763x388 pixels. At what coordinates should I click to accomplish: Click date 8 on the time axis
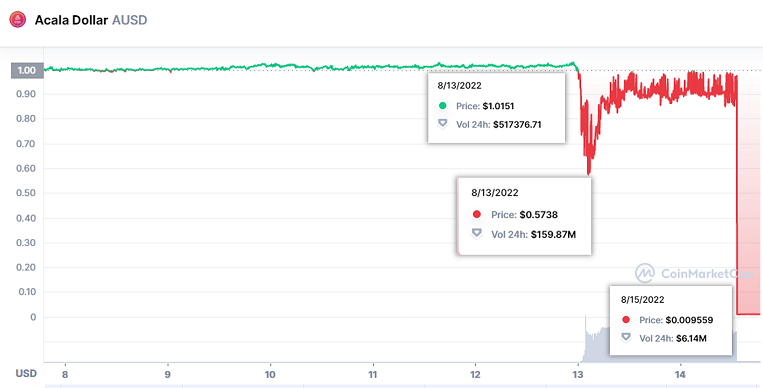click(65, 374)
